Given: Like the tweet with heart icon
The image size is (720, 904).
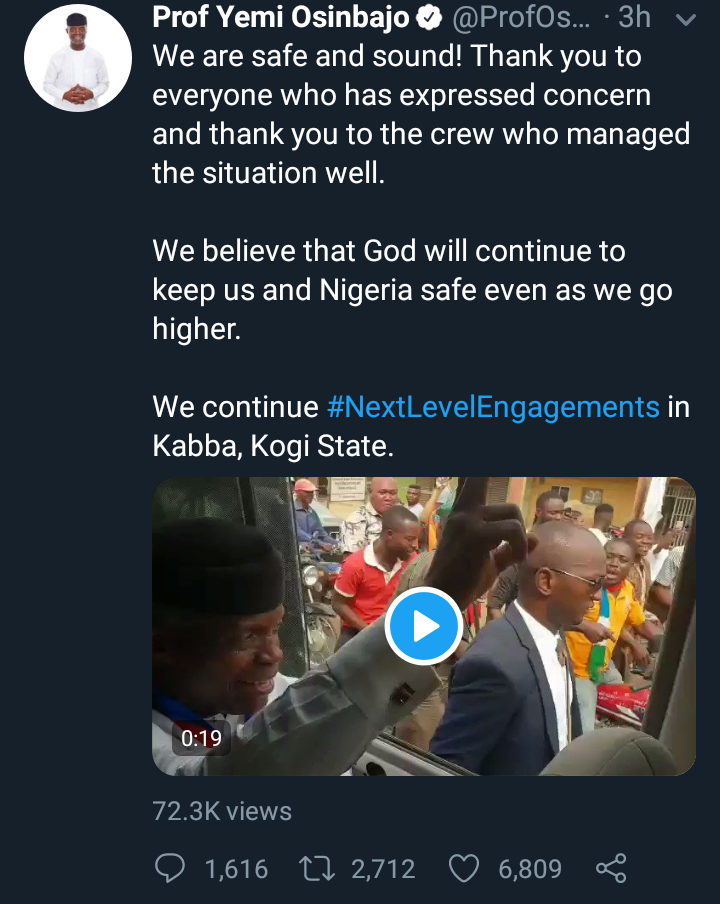Looking at the screenshot, I should click(x=464, y=869).
